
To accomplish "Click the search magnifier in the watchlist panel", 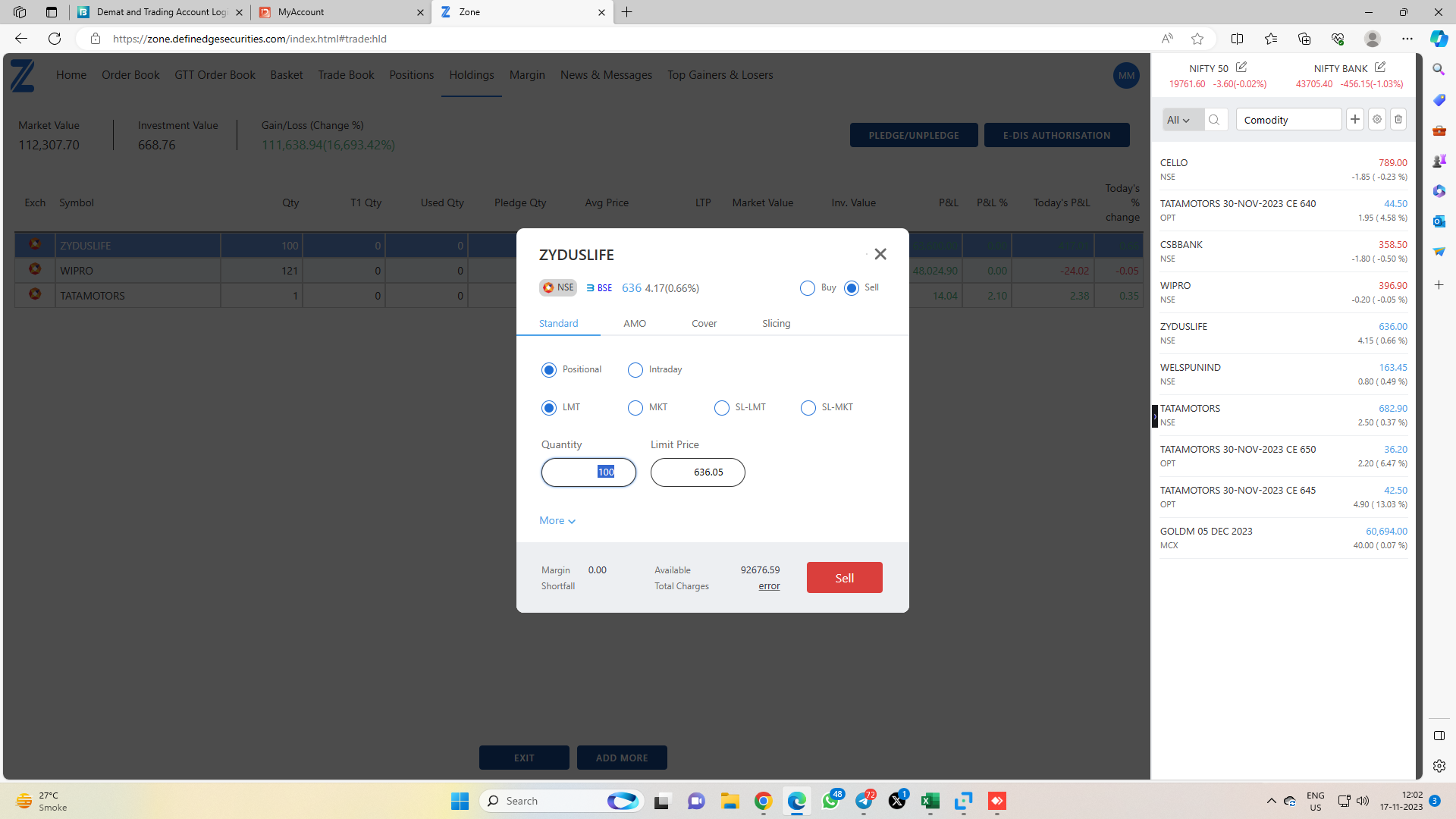I will pos(1216,119).
